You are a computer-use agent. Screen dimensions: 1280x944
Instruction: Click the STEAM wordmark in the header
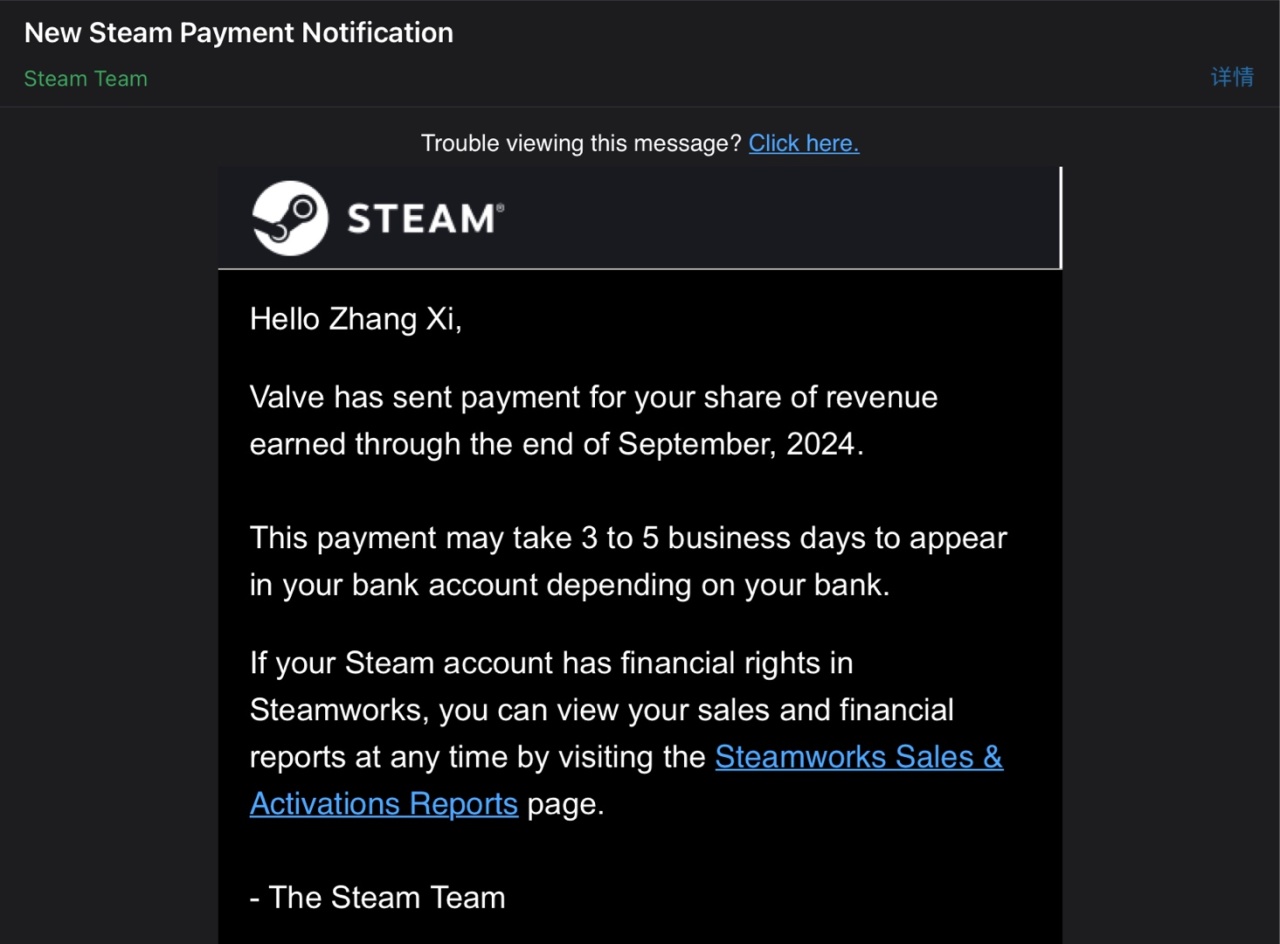coord(425,218)
